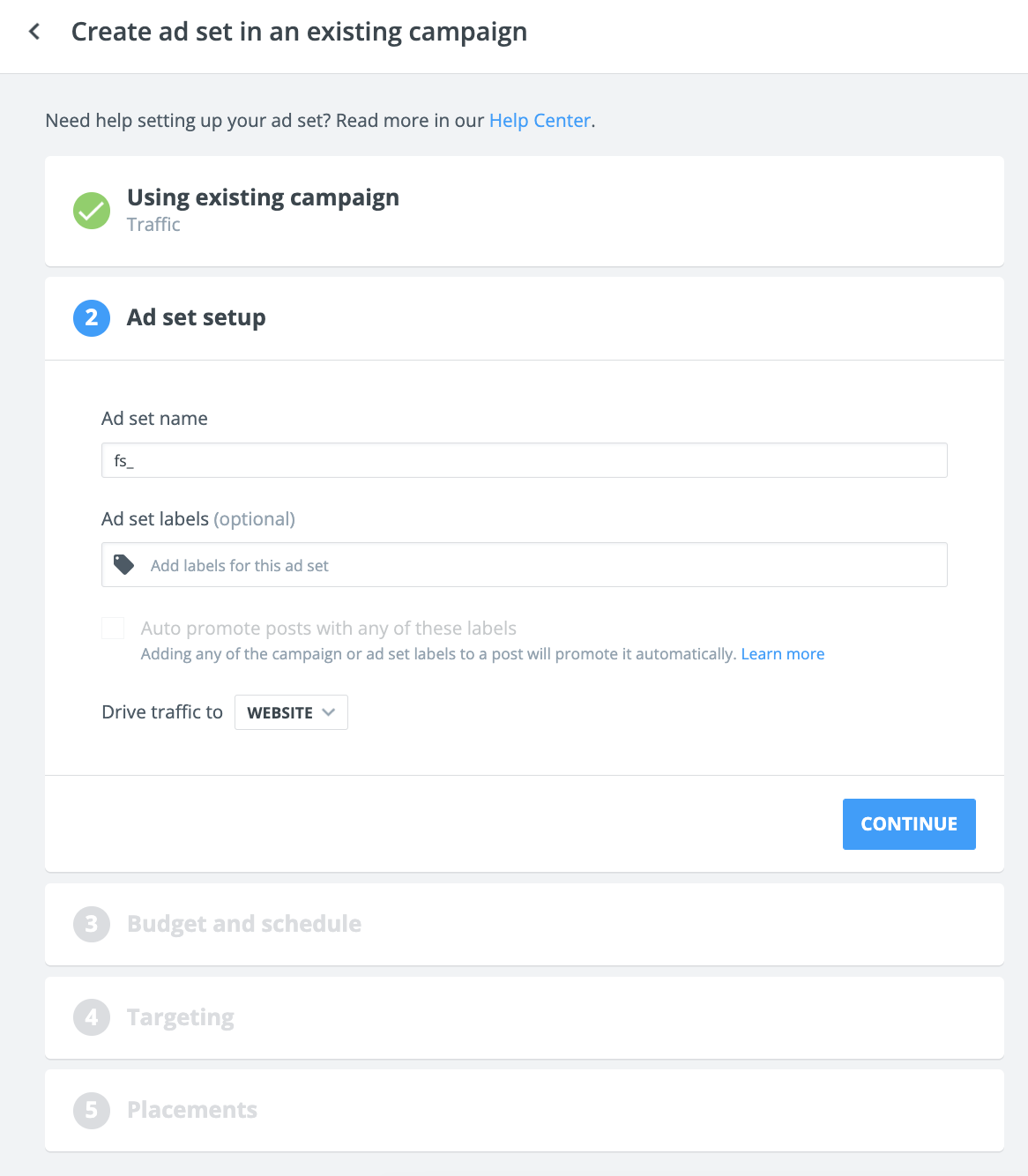Screen dimensions: 1028x1176
Task: Focus the Add labels for this ad set field
Action: coord(525,565)
